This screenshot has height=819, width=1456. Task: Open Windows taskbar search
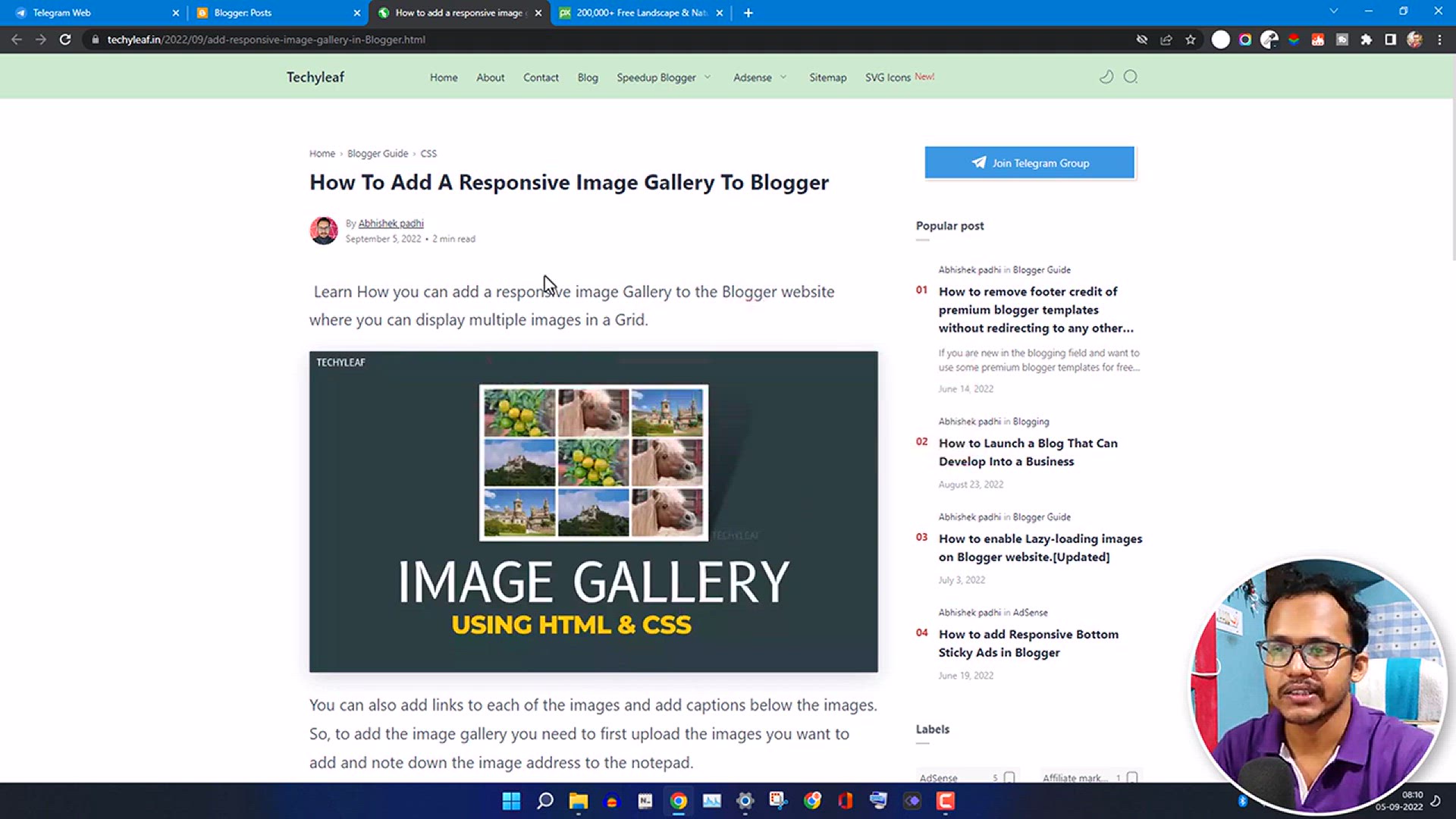pyautogui.click(x=545, y=801)
